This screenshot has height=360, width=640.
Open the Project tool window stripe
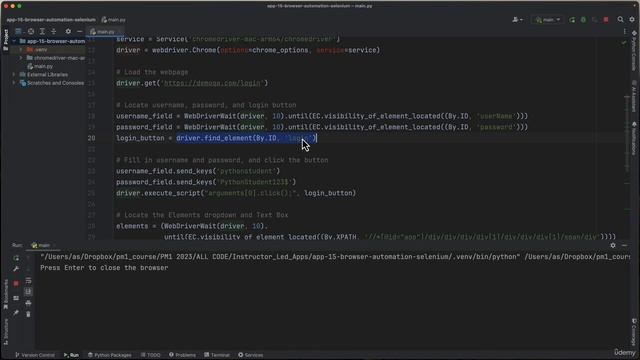[6, 40]
